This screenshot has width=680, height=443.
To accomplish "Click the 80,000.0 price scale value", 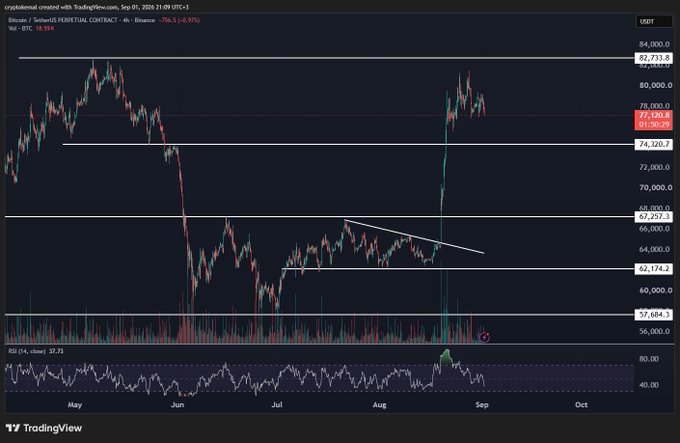I will click(655, 85).
